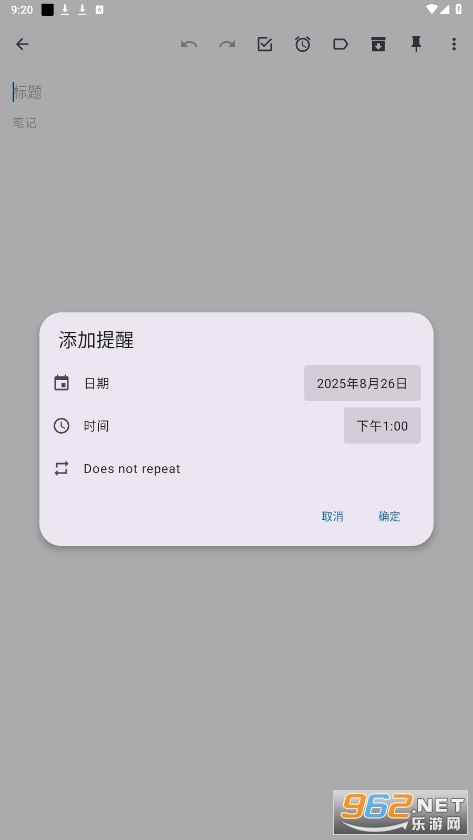The height and width of the screenshot is (840, 473).
Task: Focus the 笔记 note body field
Action: 236,123
